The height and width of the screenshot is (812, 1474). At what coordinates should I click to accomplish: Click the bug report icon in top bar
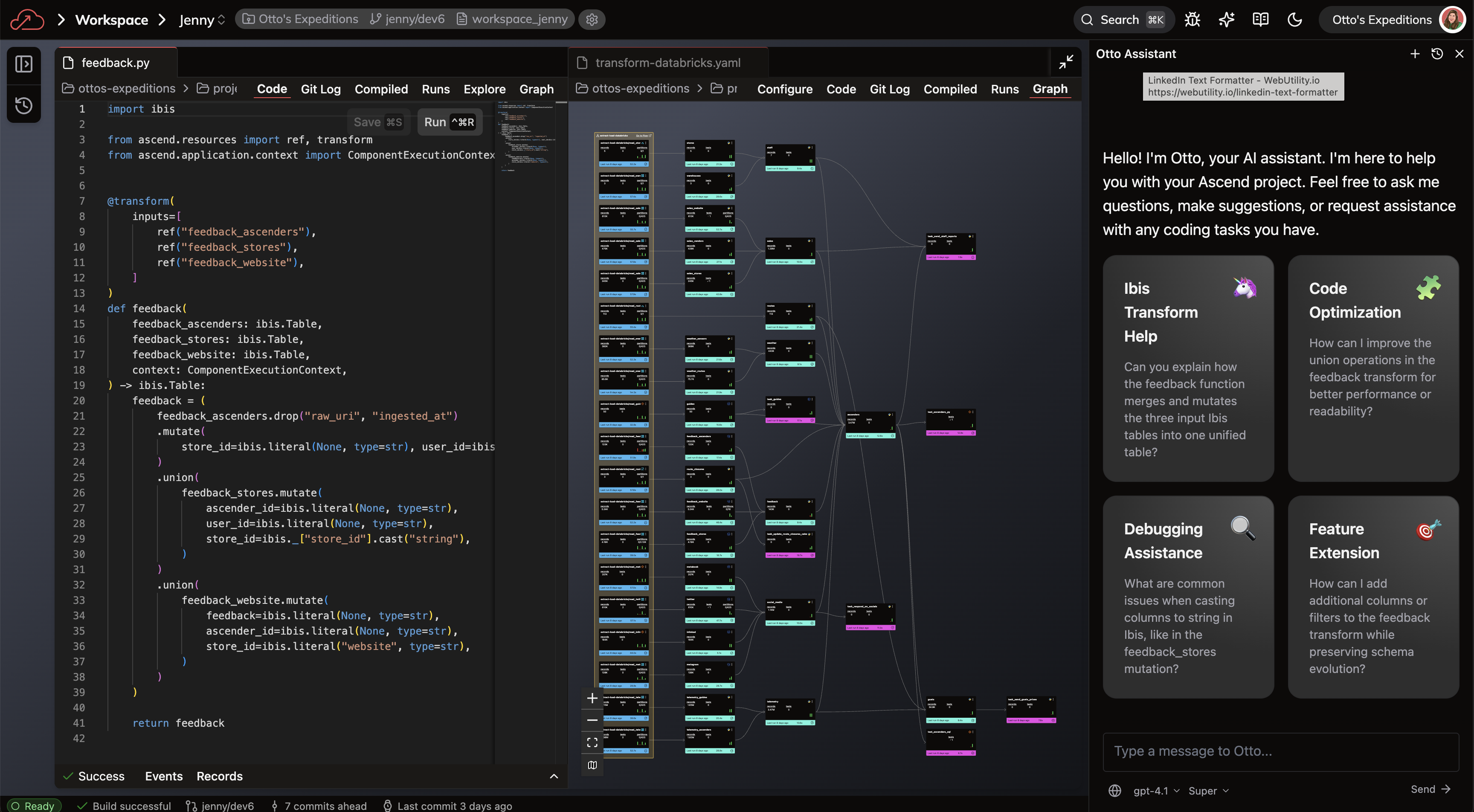tap(1193, 20)
